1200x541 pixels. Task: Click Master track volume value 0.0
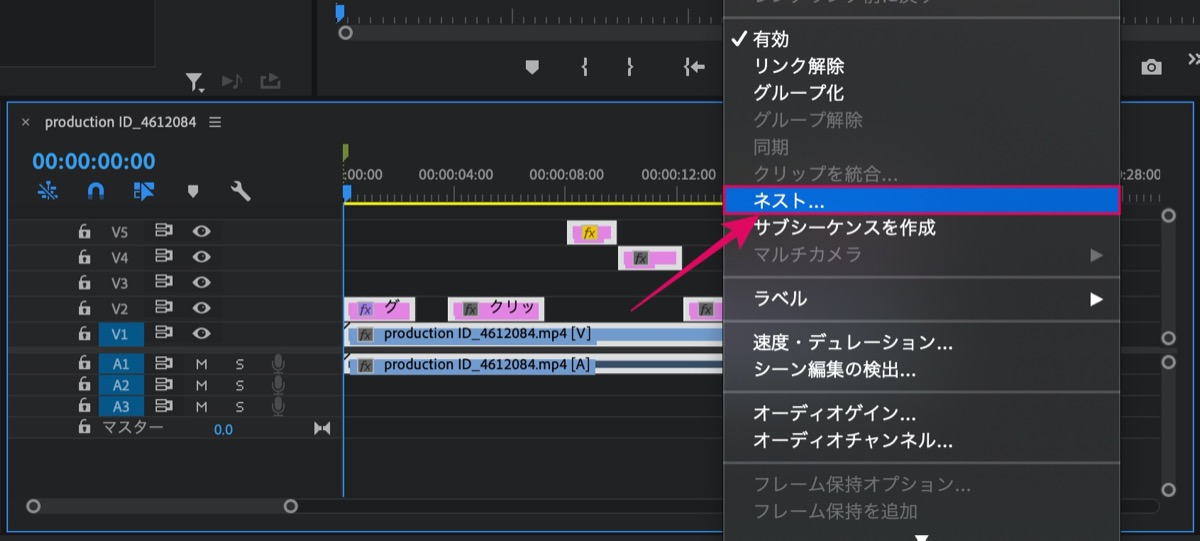pyautogui.click(x=222, y=429)
